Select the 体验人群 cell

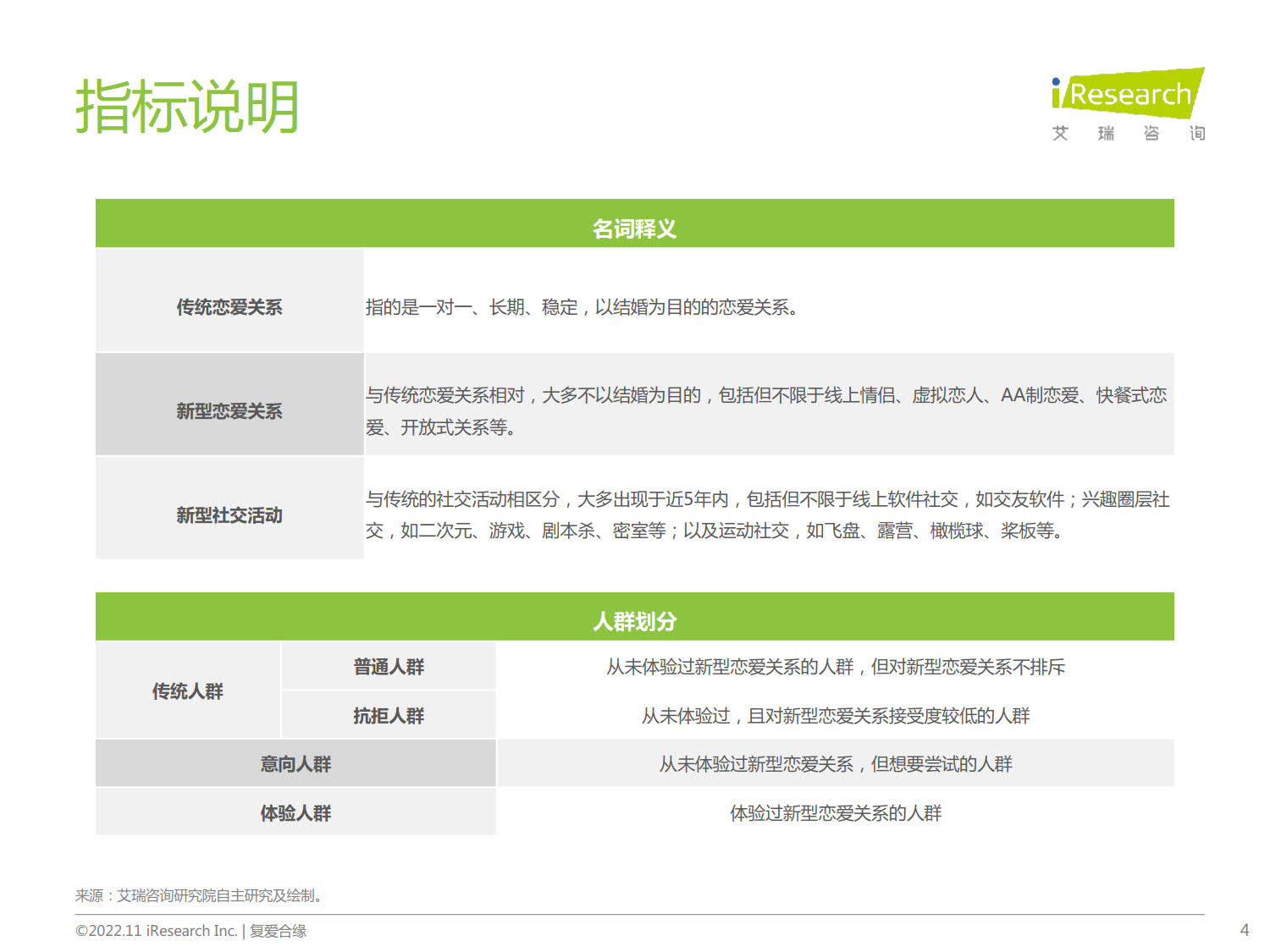click(295, 813)
